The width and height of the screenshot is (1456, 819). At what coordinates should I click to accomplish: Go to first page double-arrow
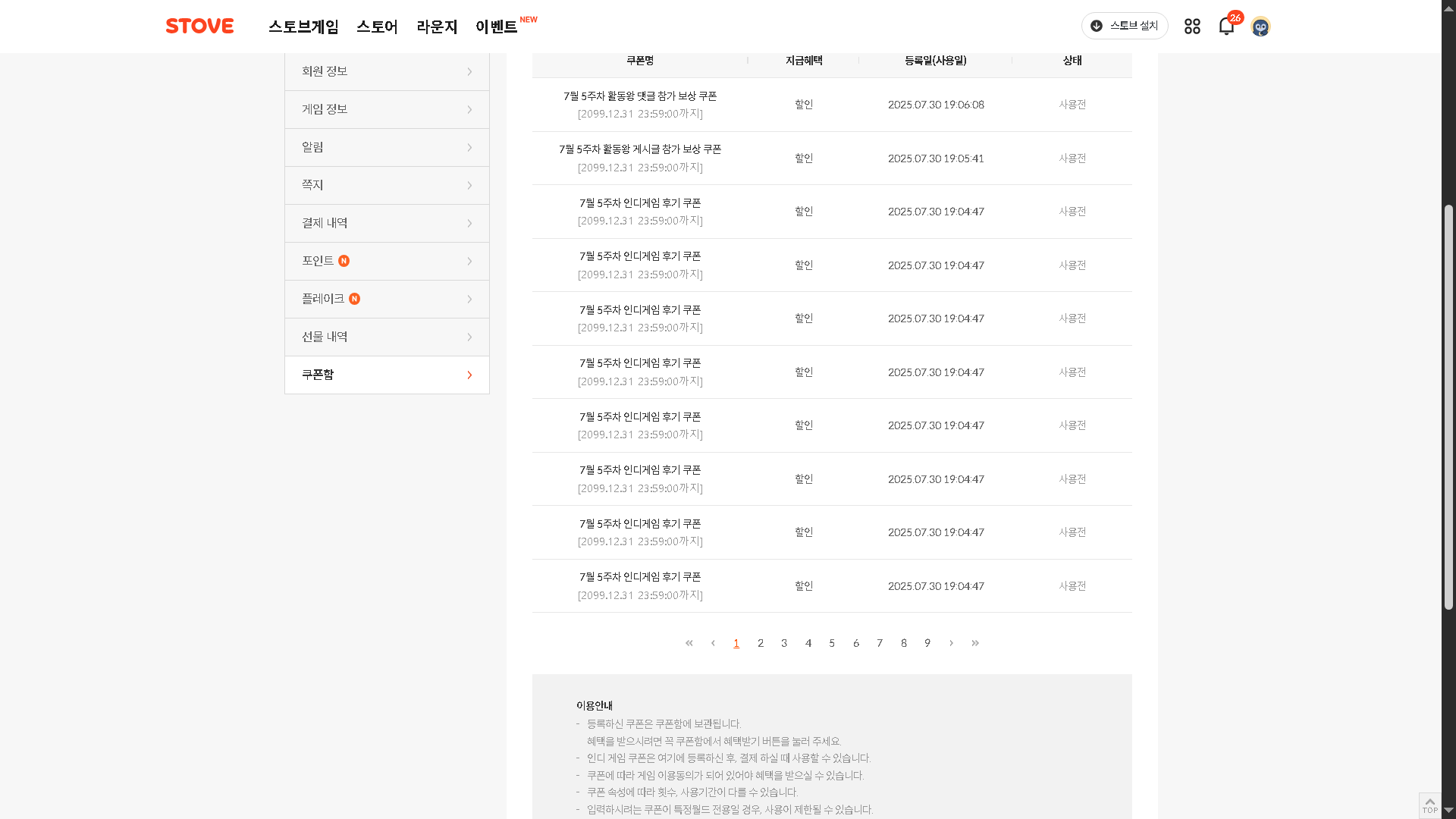689,643
